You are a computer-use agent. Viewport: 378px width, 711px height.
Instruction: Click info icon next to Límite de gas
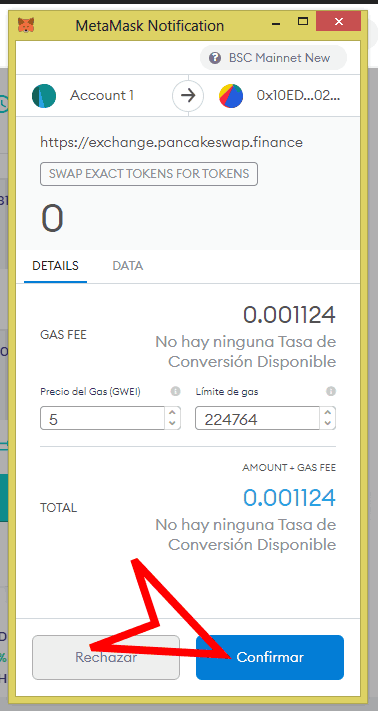331,391
